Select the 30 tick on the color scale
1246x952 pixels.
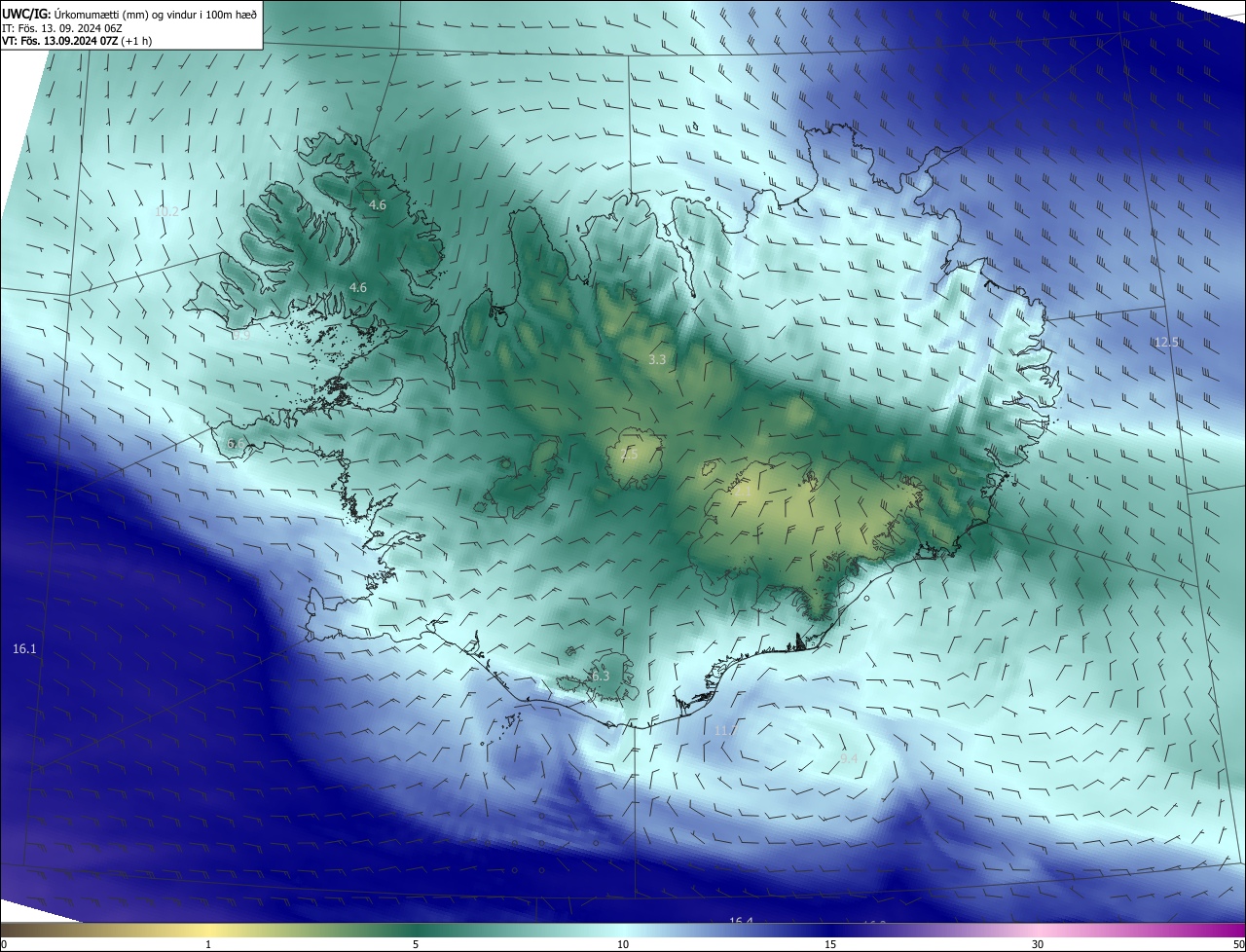tap(1038, 944)
